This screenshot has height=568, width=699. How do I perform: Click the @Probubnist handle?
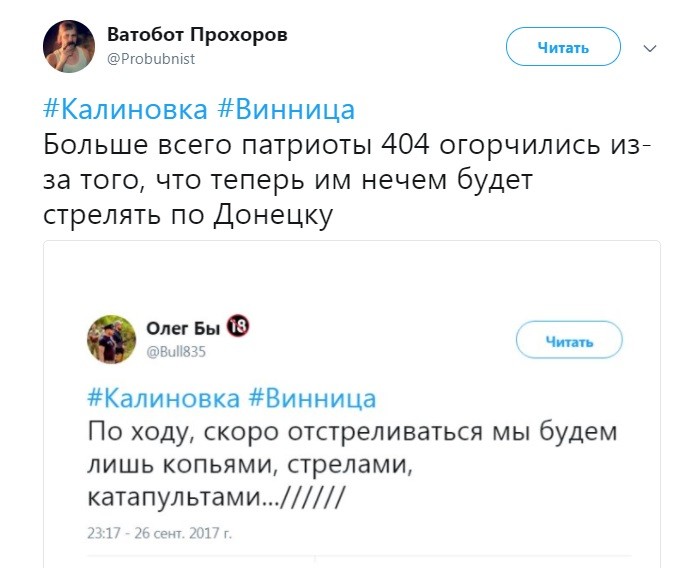coord(151,59)
